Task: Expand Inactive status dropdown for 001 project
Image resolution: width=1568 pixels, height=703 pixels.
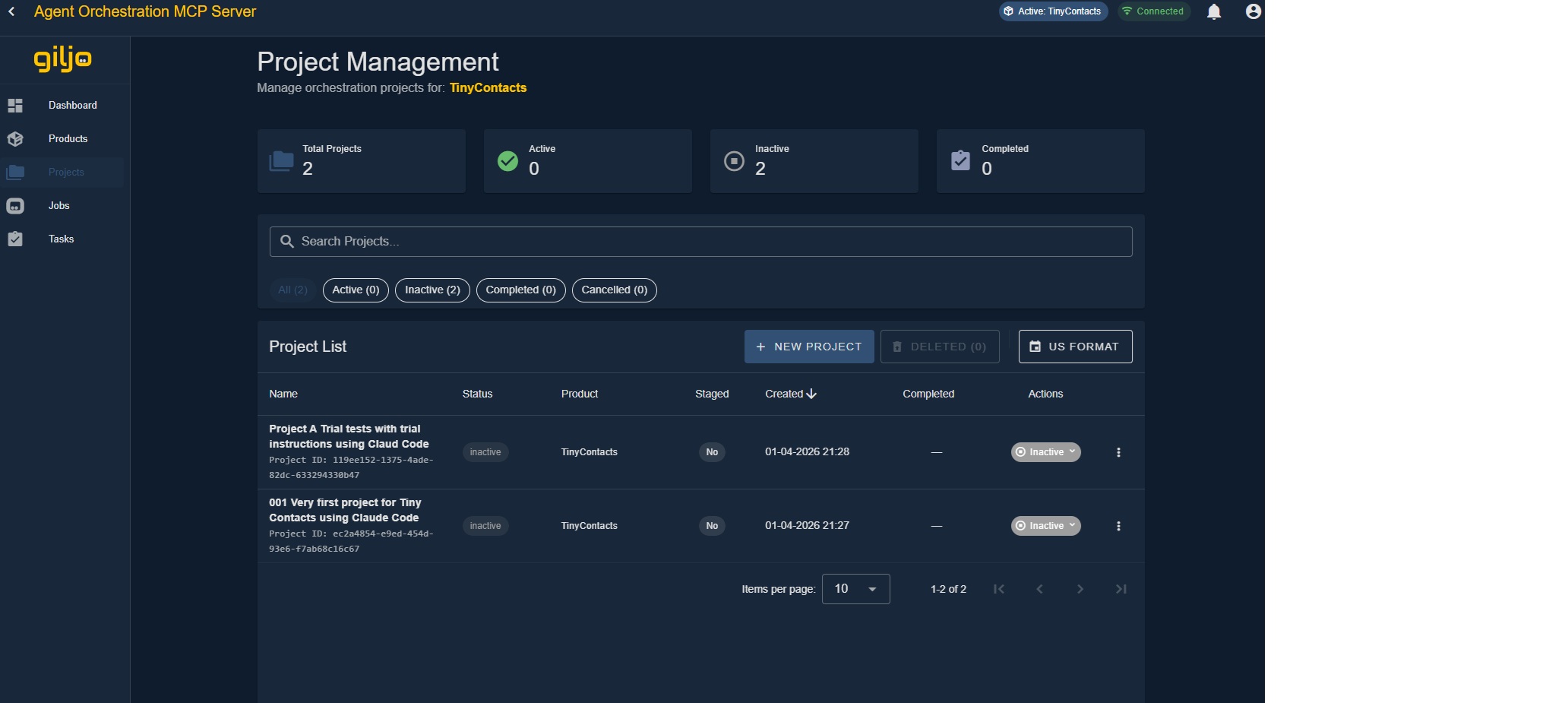Action: point(1045,526)
